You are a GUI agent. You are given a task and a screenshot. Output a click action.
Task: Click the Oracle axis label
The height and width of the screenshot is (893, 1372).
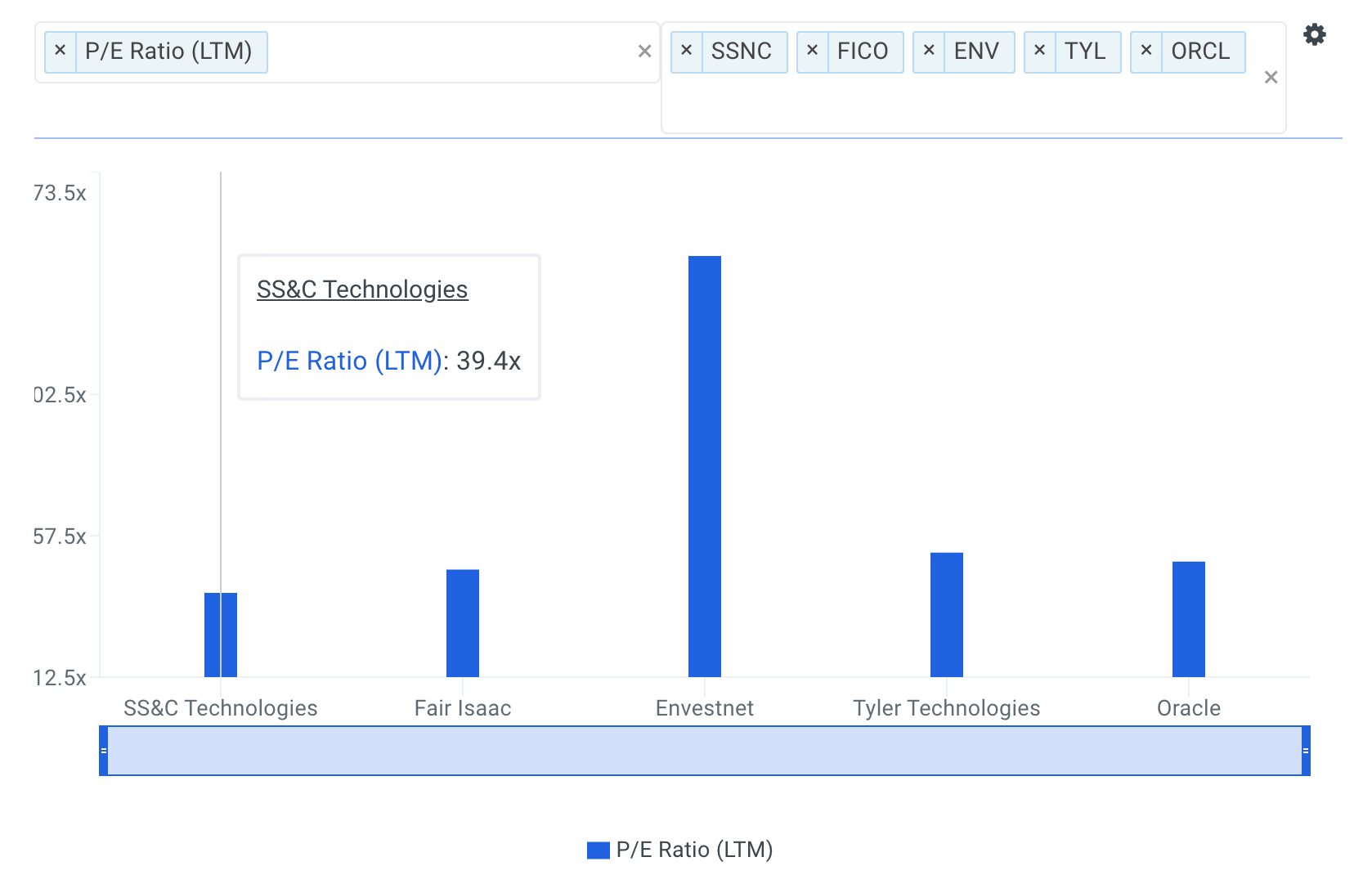(x=1189, y=708)
